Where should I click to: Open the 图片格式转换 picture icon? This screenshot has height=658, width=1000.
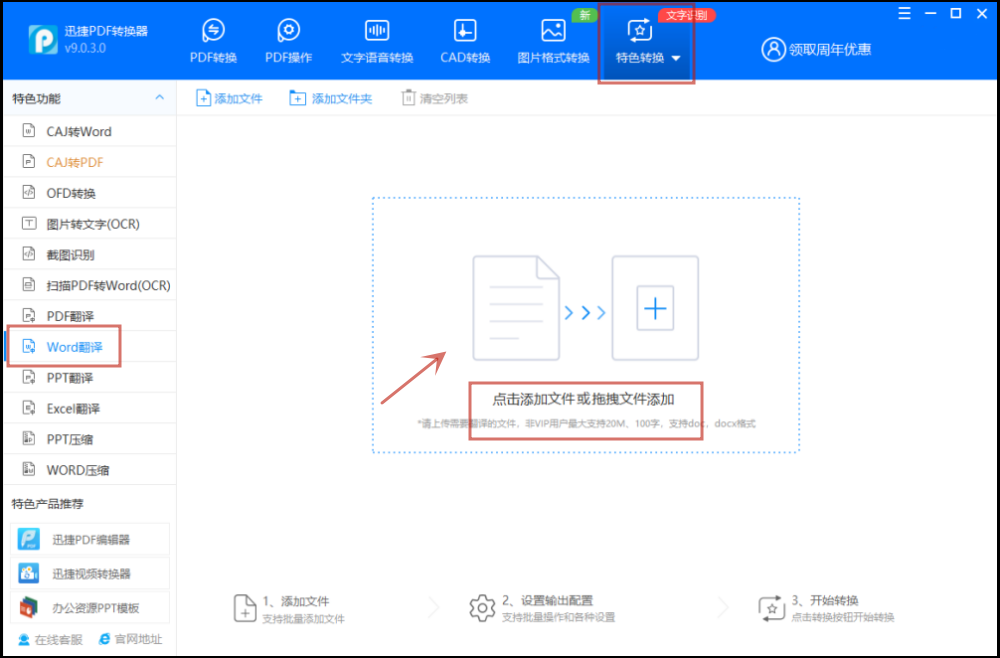(553, 30)
